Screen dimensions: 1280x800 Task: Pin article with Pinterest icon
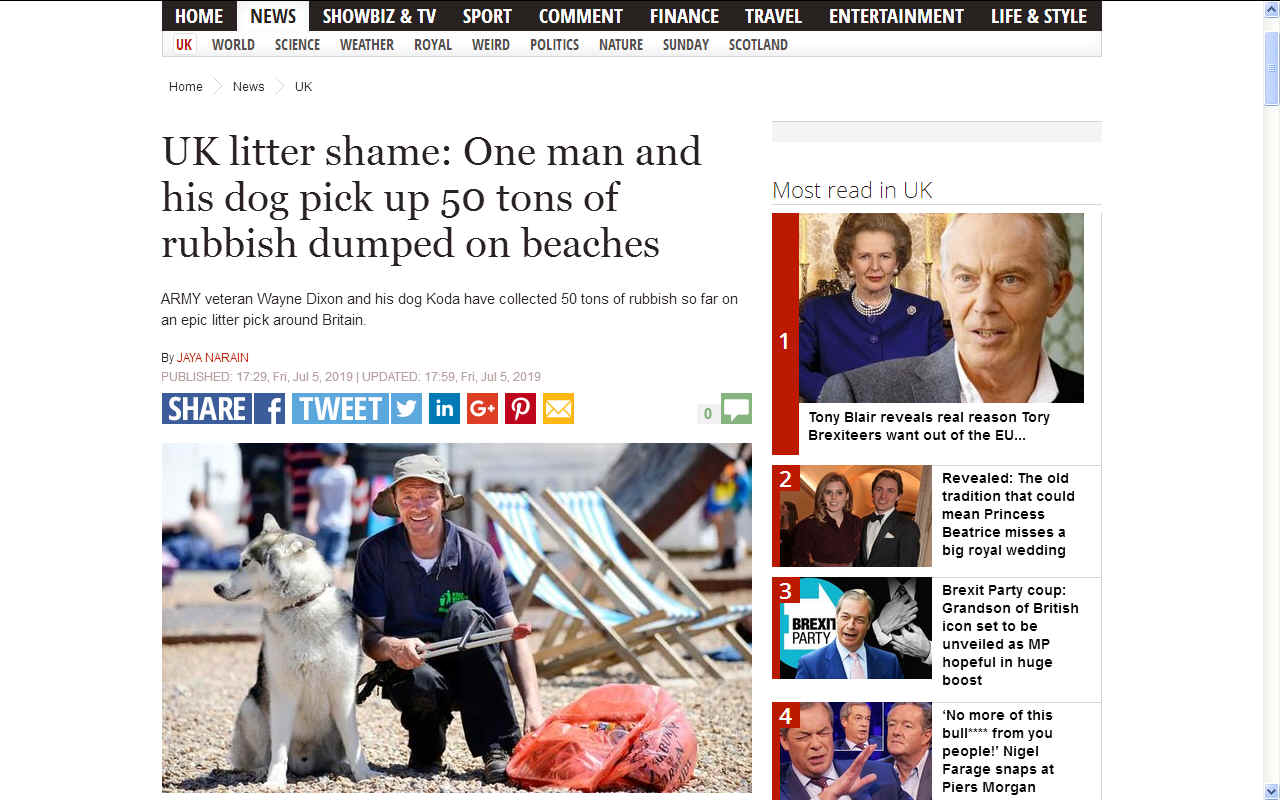click(520, 408)
